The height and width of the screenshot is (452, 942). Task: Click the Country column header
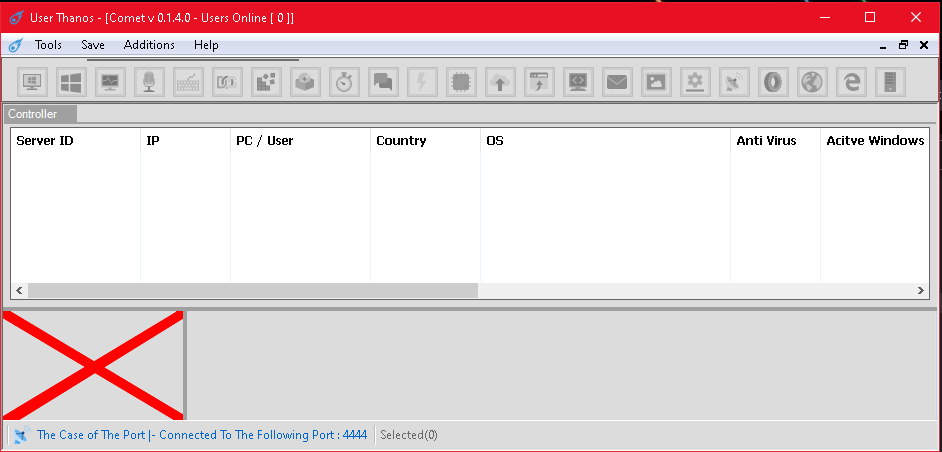pos(401,141)
